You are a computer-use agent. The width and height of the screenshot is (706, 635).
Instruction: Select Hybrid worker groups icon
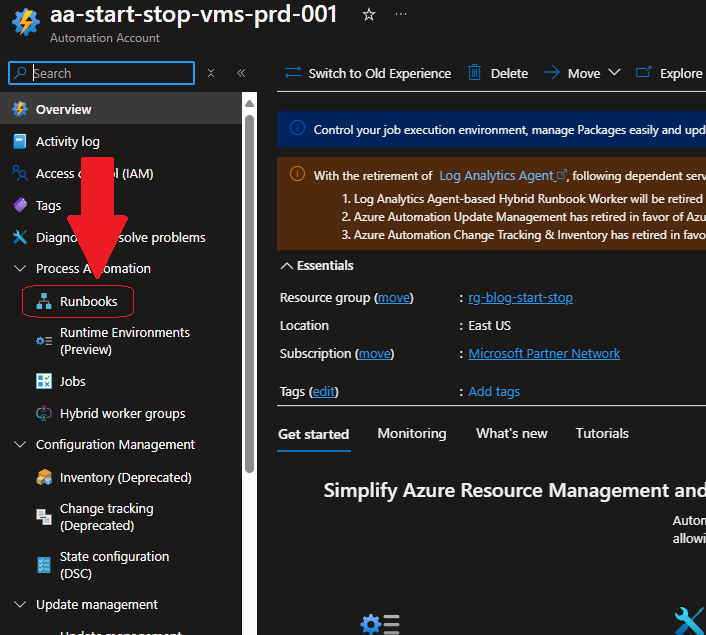pos(44,413)
